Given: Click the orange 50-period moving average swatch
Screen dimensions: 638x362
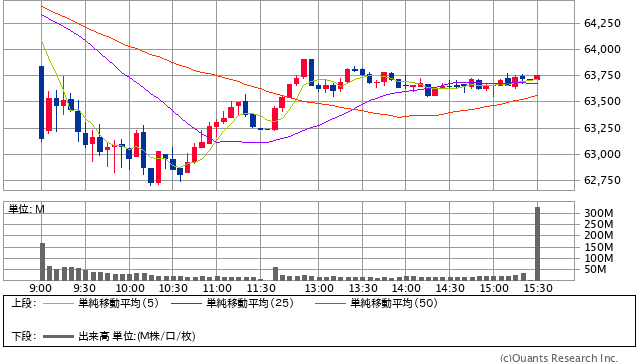Looking at the screenshot, I should pos(330,303).
